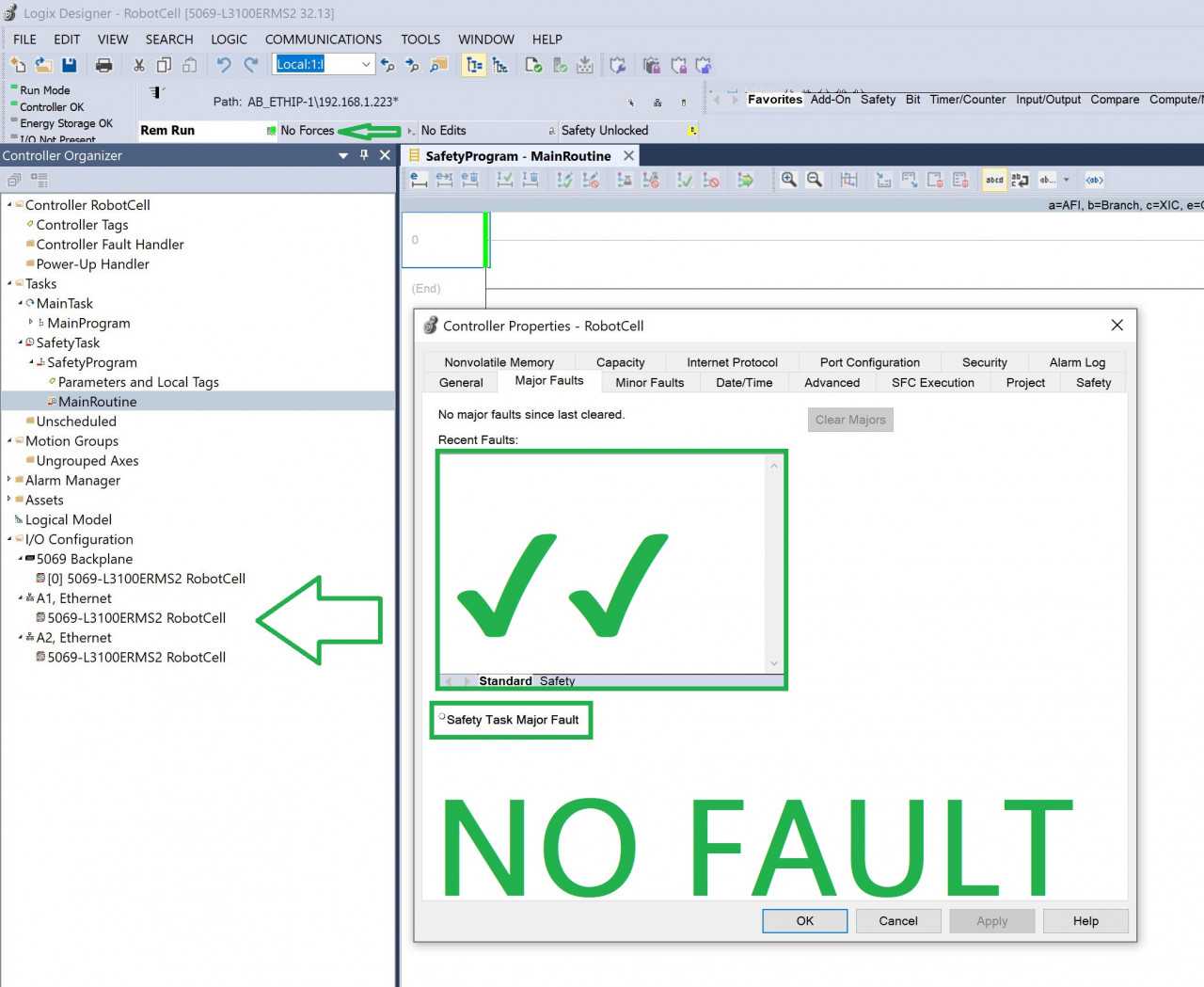This screenshot has height=987, width=1204.
Task: Collapse the I/O Configuration tree node
Action: pos(9,539)
